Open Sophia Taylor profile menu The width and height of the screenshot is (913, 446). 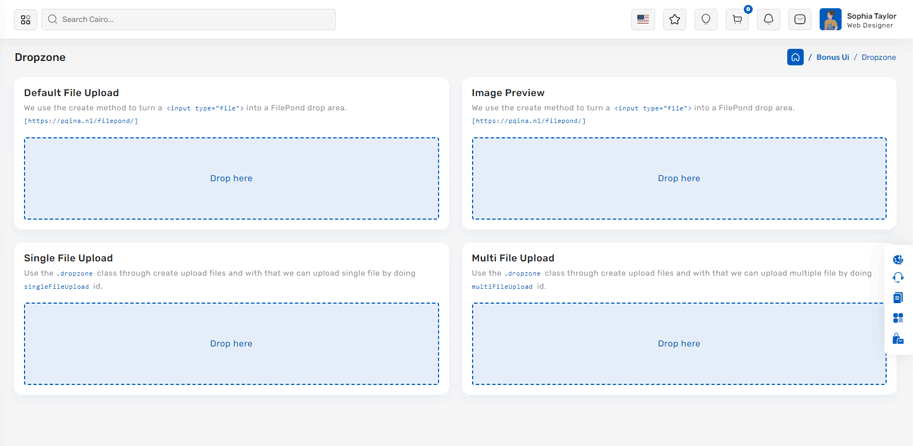pos(858,19)
